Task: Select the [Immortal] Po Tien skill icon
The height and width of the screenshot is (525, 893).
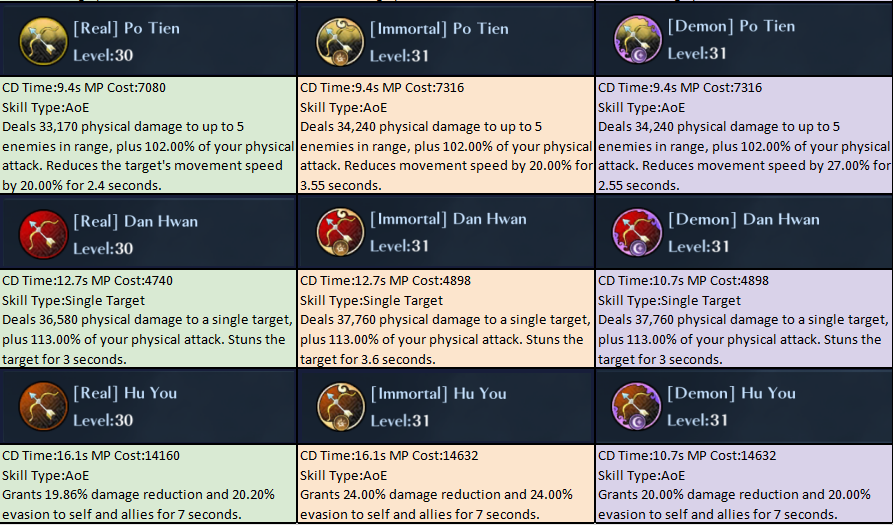Action: [x=340, y=41]
